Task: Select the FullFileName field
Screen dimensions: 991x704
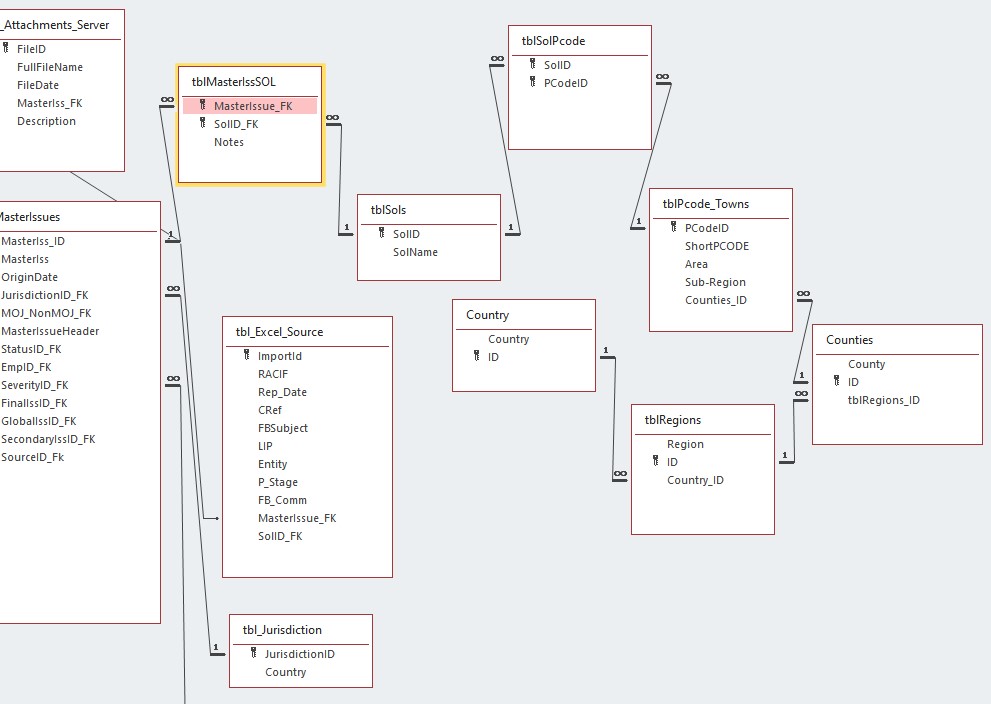Action: pyautogui.click(x=50, y=67)
